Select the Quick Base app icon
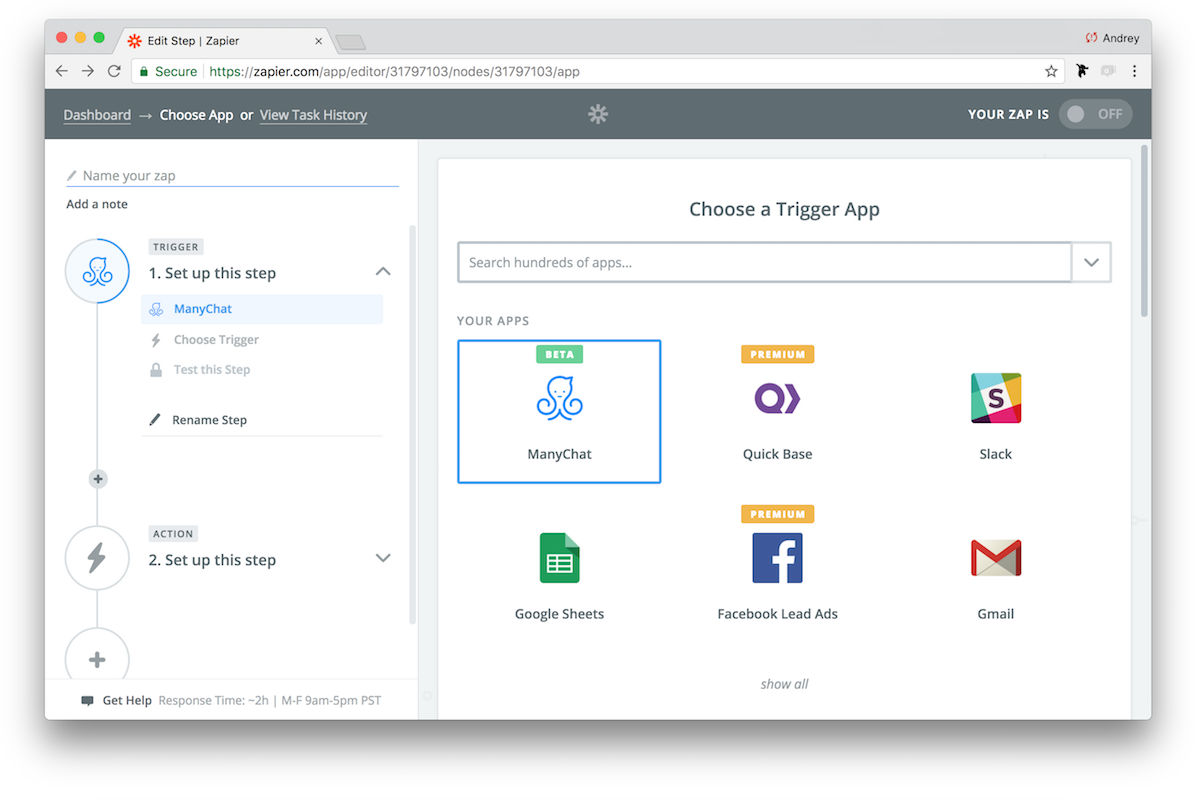Screen dimensions: 1200x800 click(777, 398)
